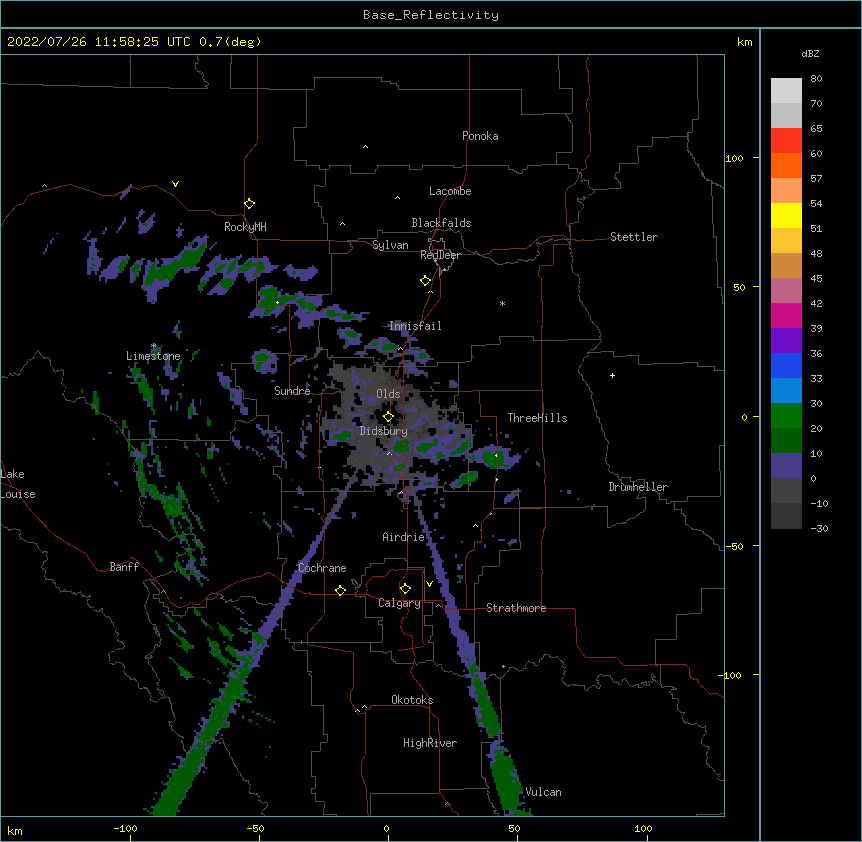The image size is (862, 842).
Task: Click the 80 value on the dBZ scale
Action: click(816, 79)
